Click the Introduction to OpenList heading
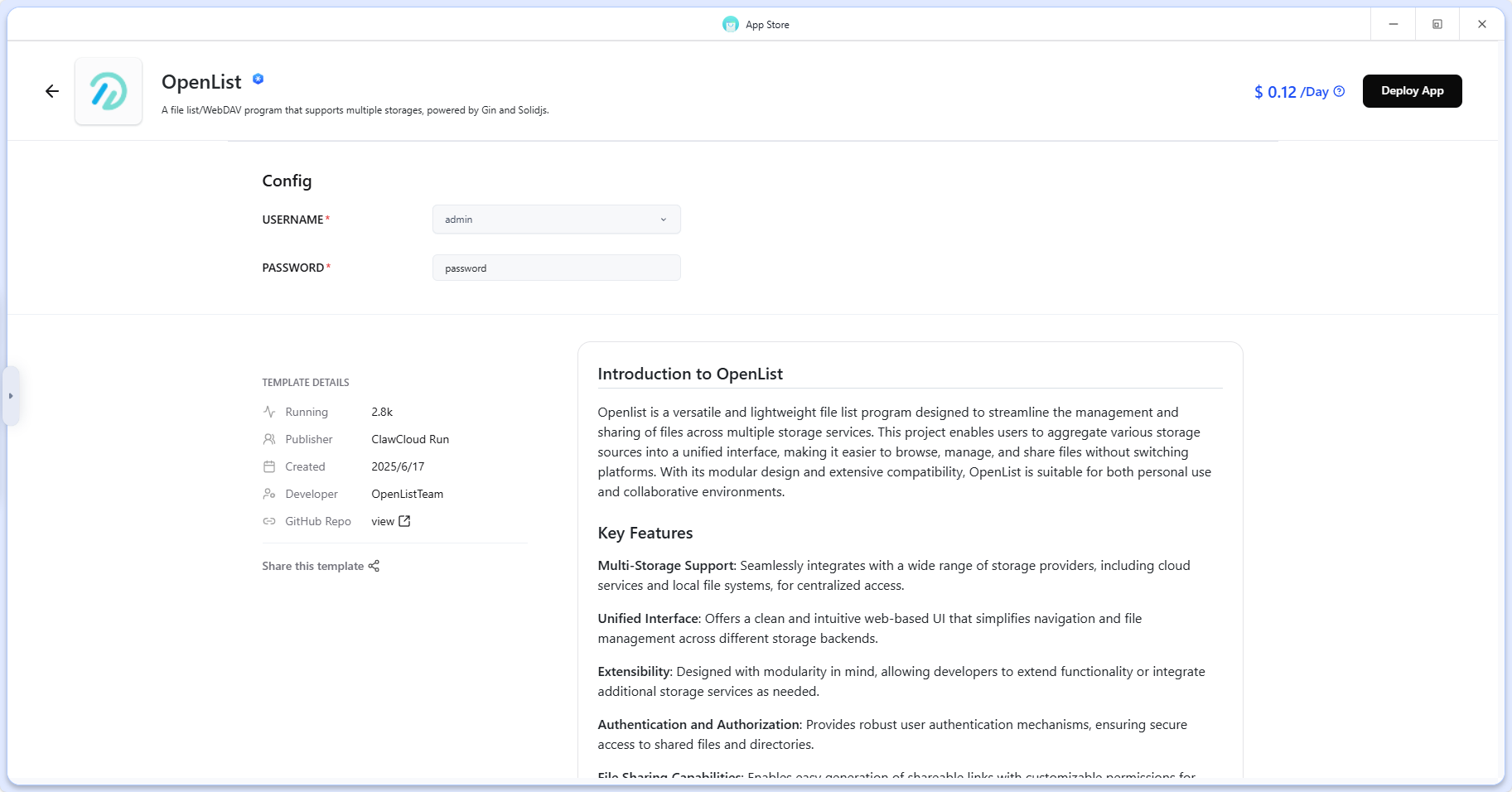Screen dimensions: 1512x792 pos(690,374)
